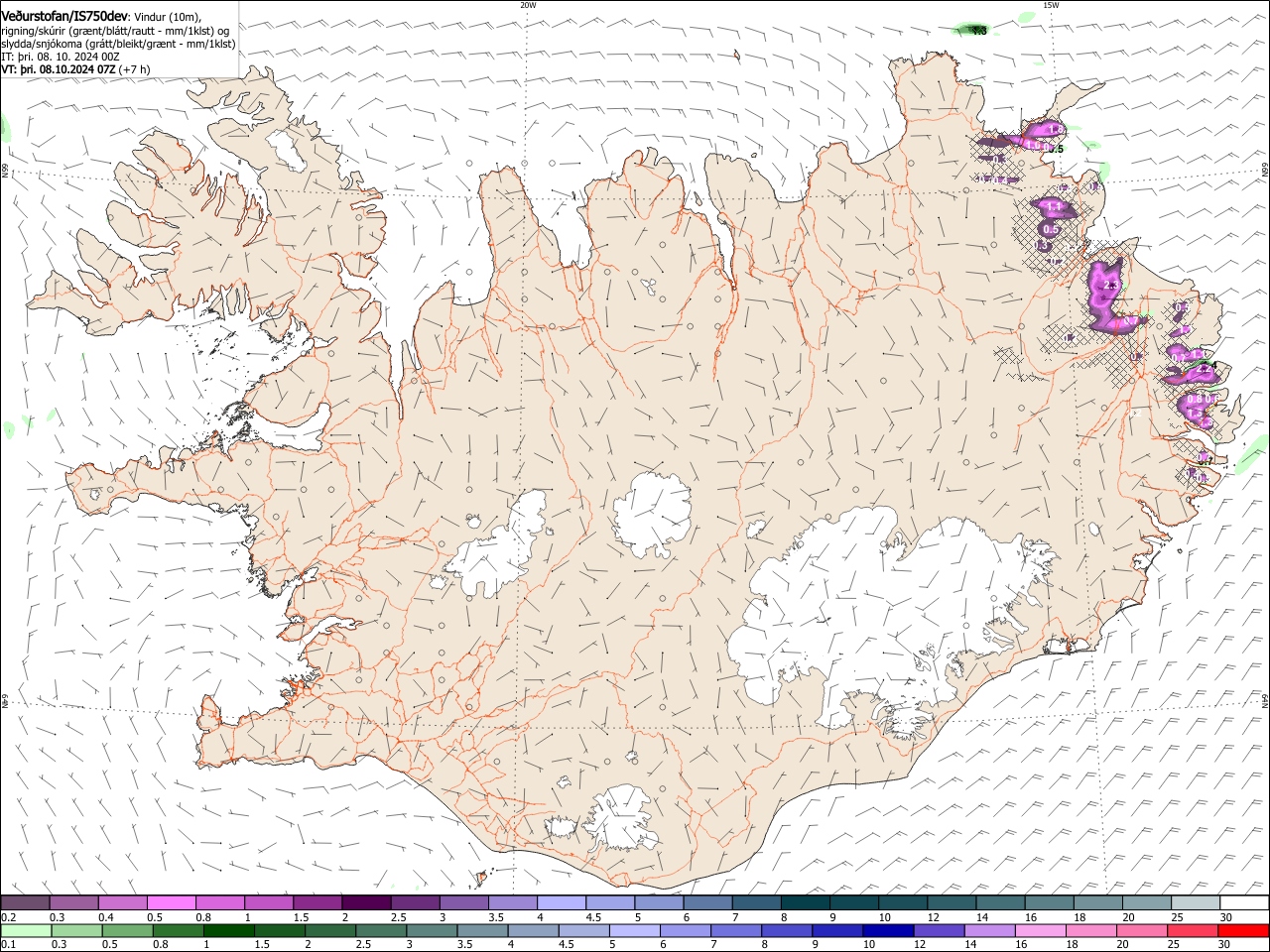Click the 20W longitude label at the top
The width and height of the screenshot is (1270, 952).
click(x=528, y=5)
